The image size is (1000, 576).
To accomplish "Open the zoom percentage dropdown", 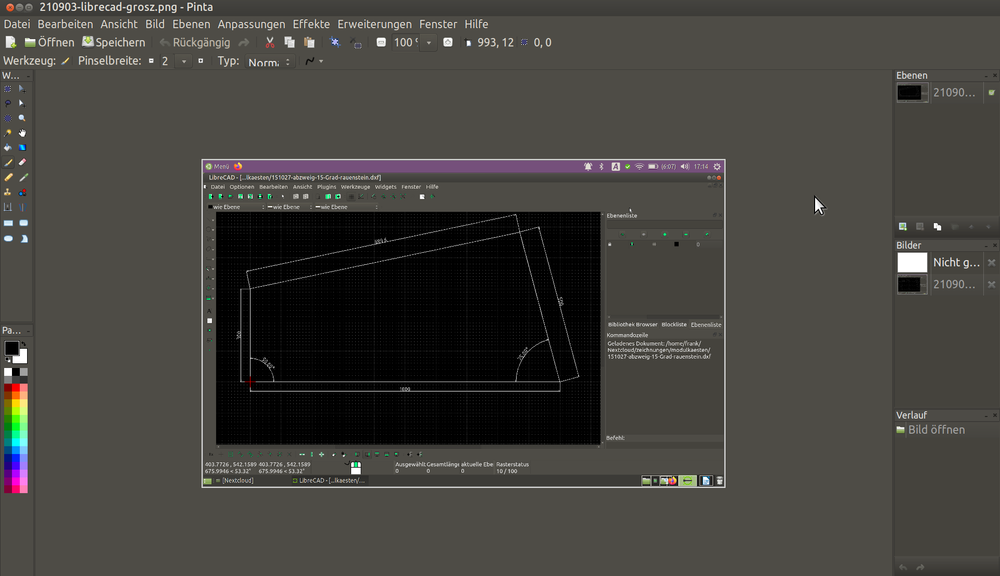I will [429, 43].
